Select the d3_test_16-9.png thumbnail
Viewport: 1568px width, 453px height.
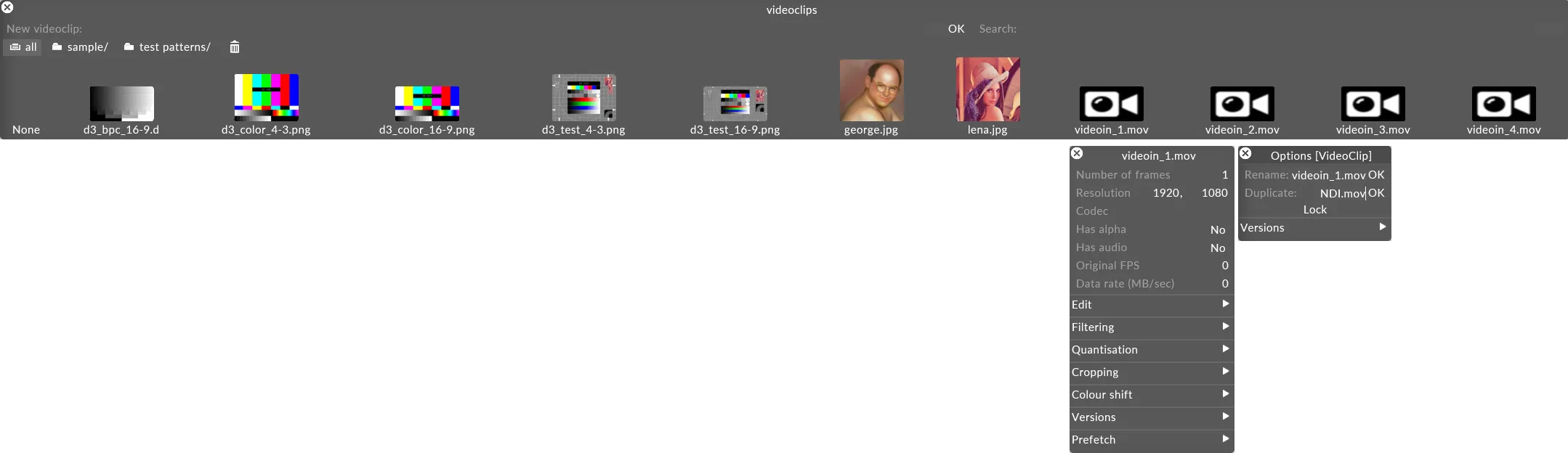pos(735,104)
